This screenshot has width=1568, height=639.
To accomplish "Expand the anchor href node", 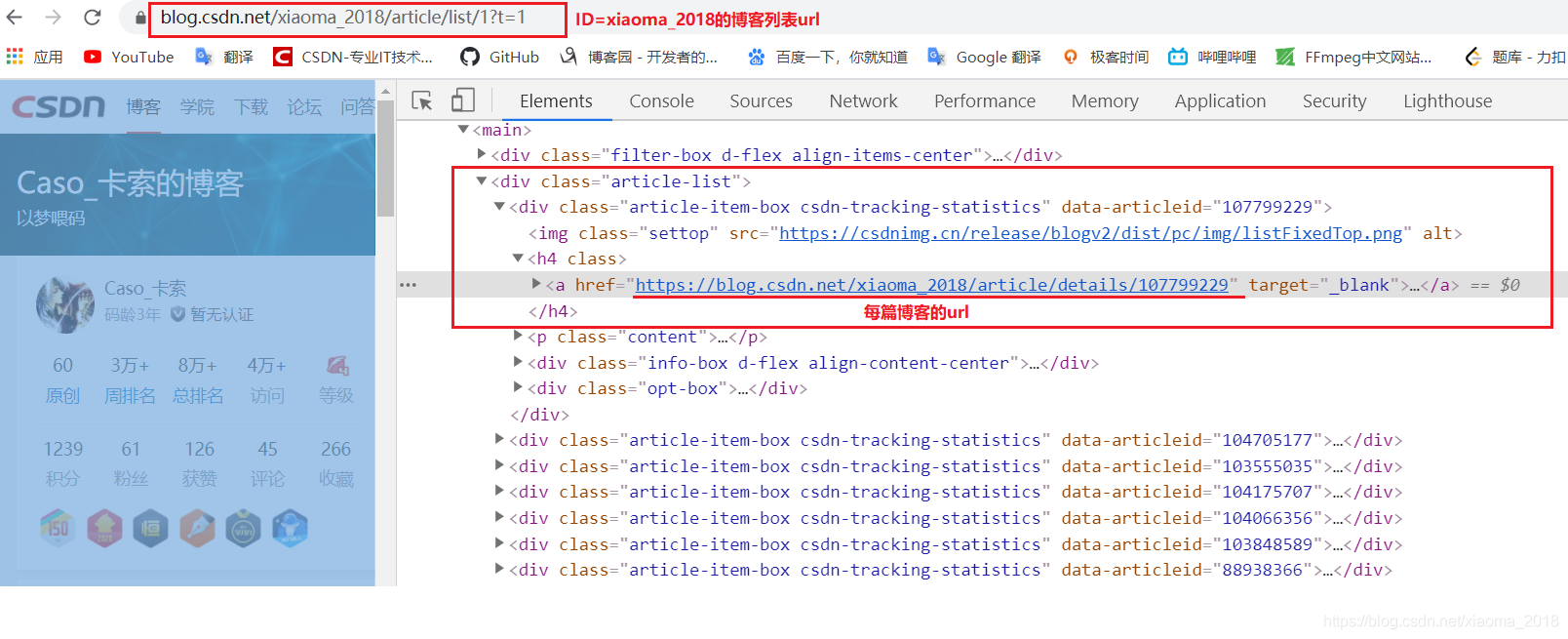I will click(x=536, y=284).
